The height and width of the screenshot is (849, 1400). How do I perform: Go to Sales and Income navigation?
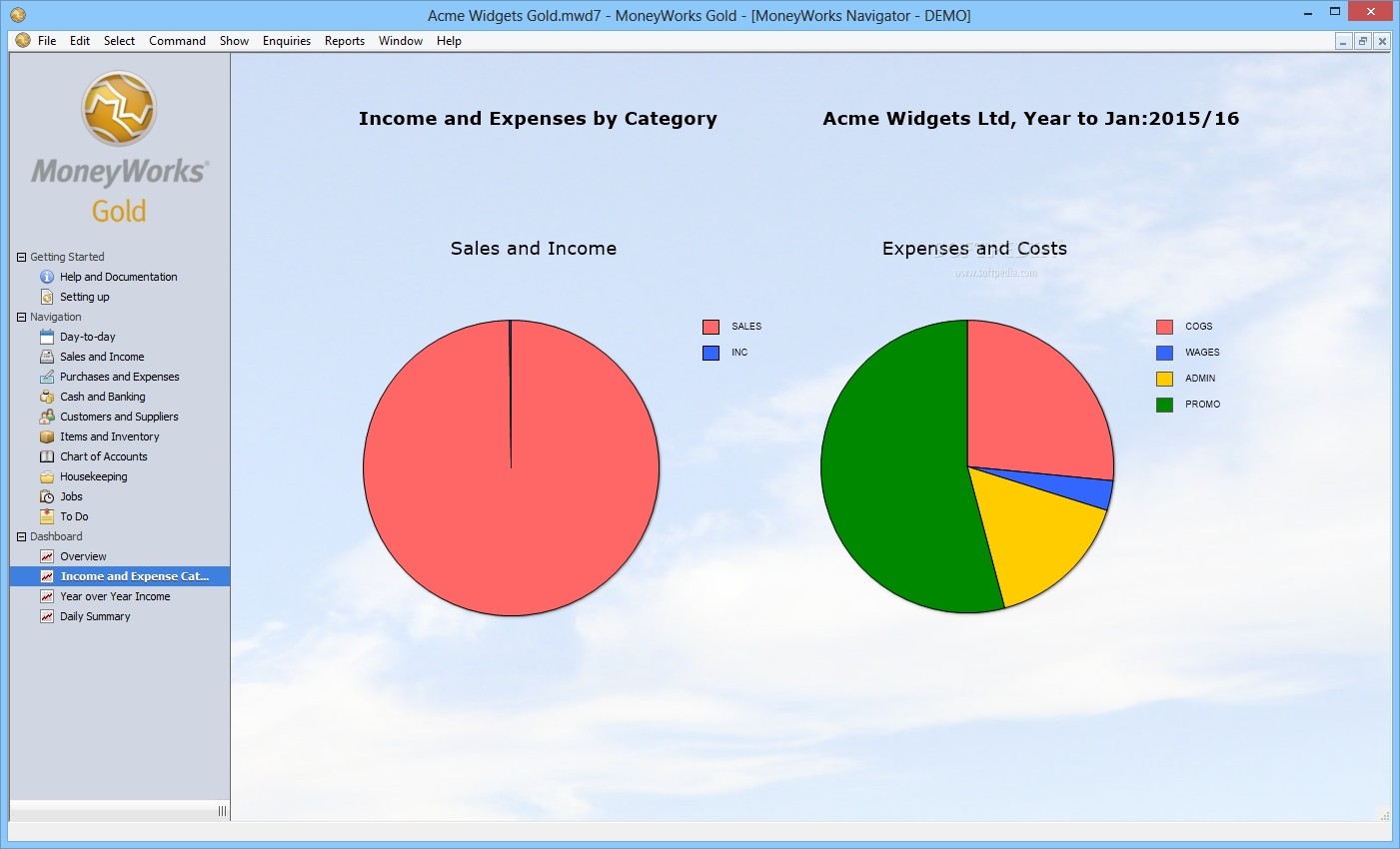[102, 357]
